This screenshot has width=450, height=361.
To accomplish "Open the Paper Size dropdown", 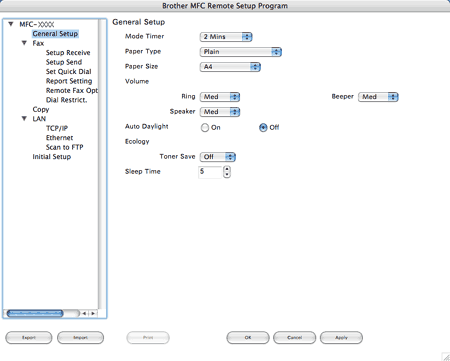I will click(230, 67).
